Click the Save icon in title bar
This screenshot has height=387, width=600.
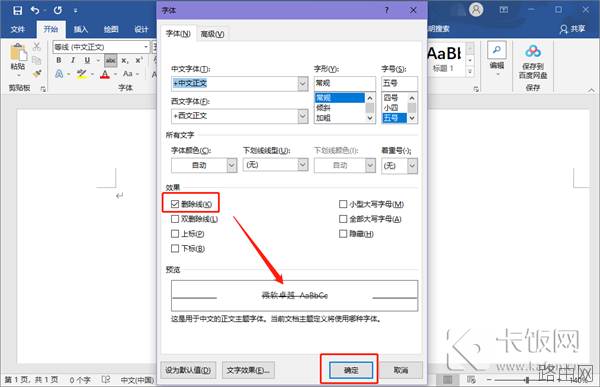(18, 10)
